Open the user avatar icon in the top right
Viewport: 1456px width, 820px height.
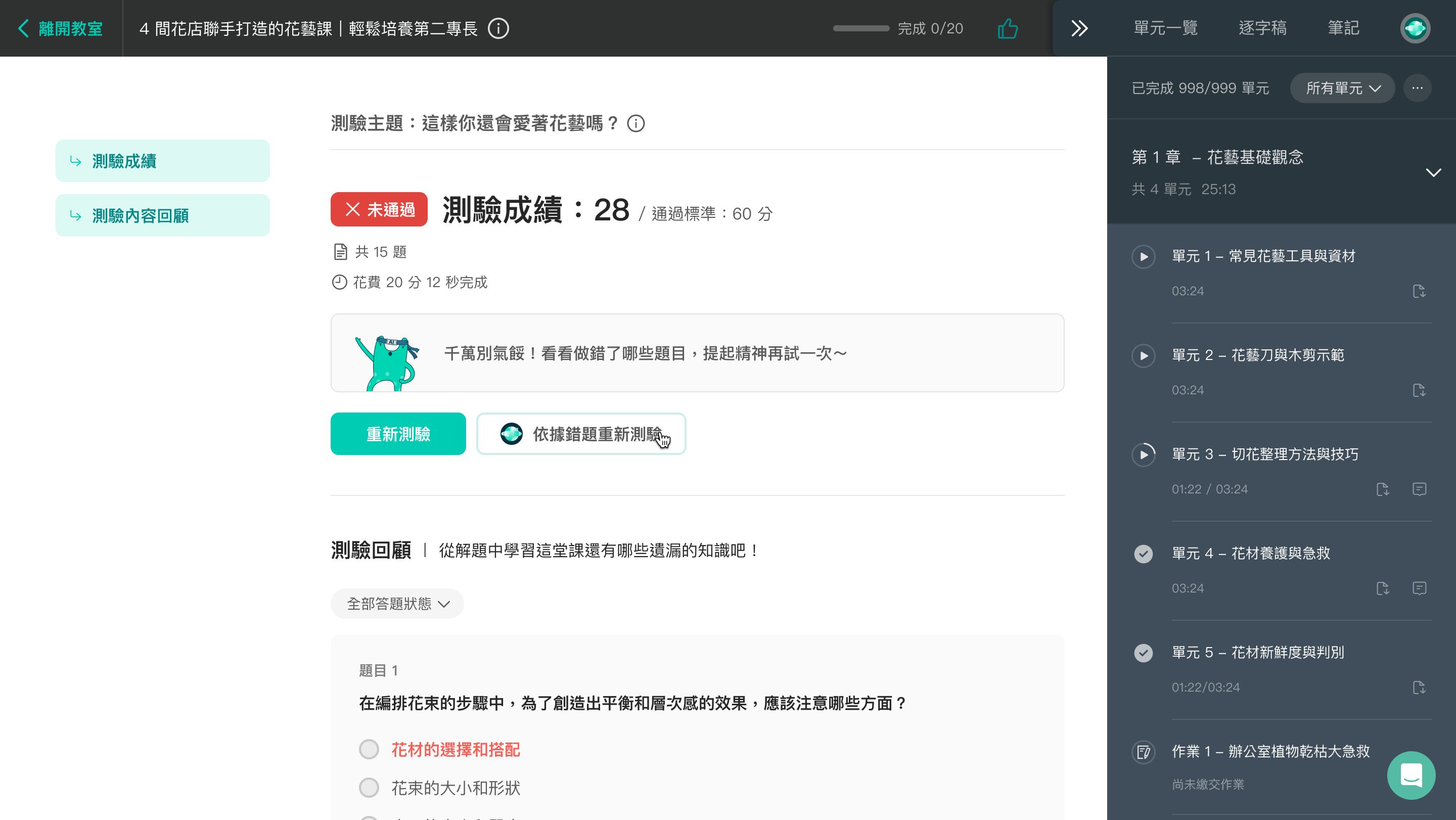click(1415, 28)
